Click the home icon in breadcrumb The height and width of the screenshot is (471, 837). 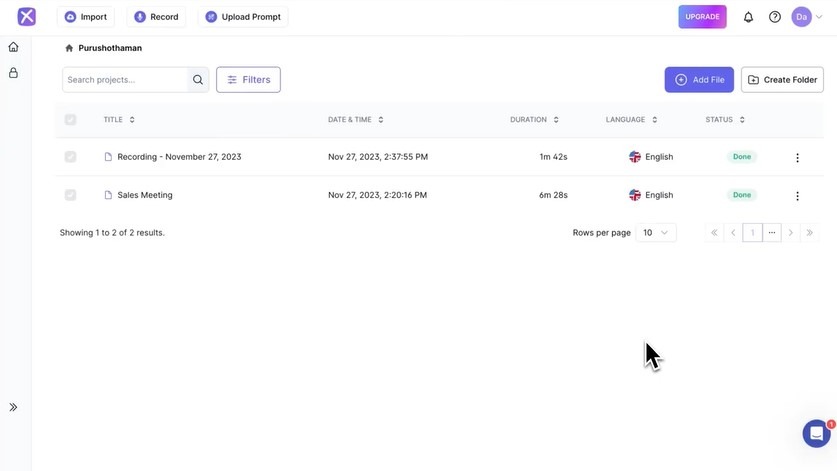click(x=69, y=48)
